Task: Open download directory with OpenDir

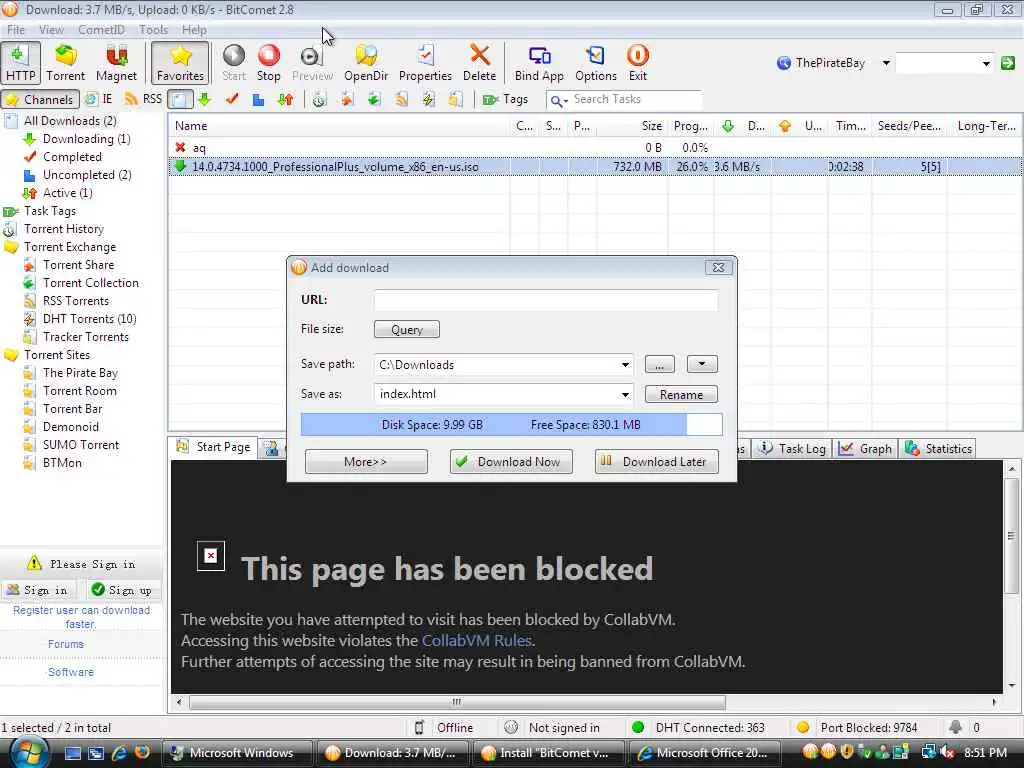Action: pos(366,63)
